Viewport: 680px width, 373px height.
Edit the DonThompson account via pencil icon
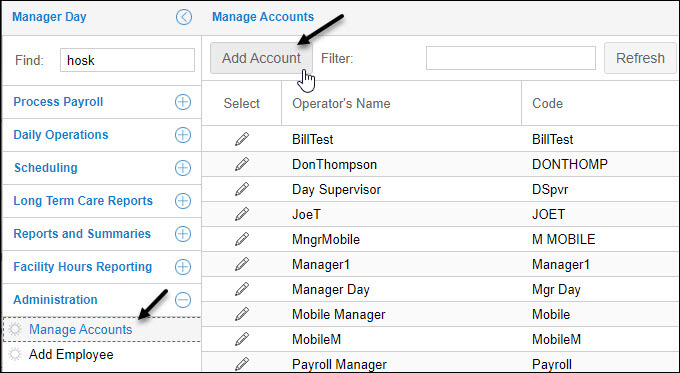point(242,164)
